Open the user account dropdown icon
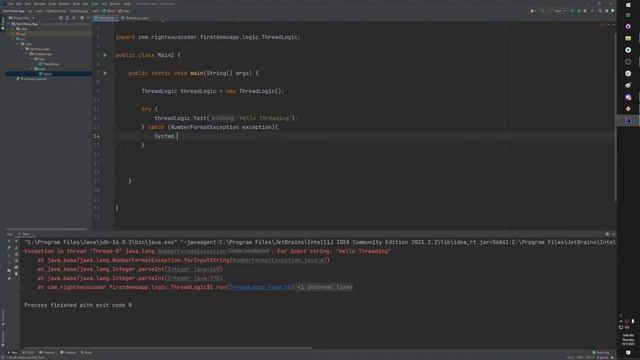Image resolution: width=640 pixels, height=360 pixels. point(533,11)
